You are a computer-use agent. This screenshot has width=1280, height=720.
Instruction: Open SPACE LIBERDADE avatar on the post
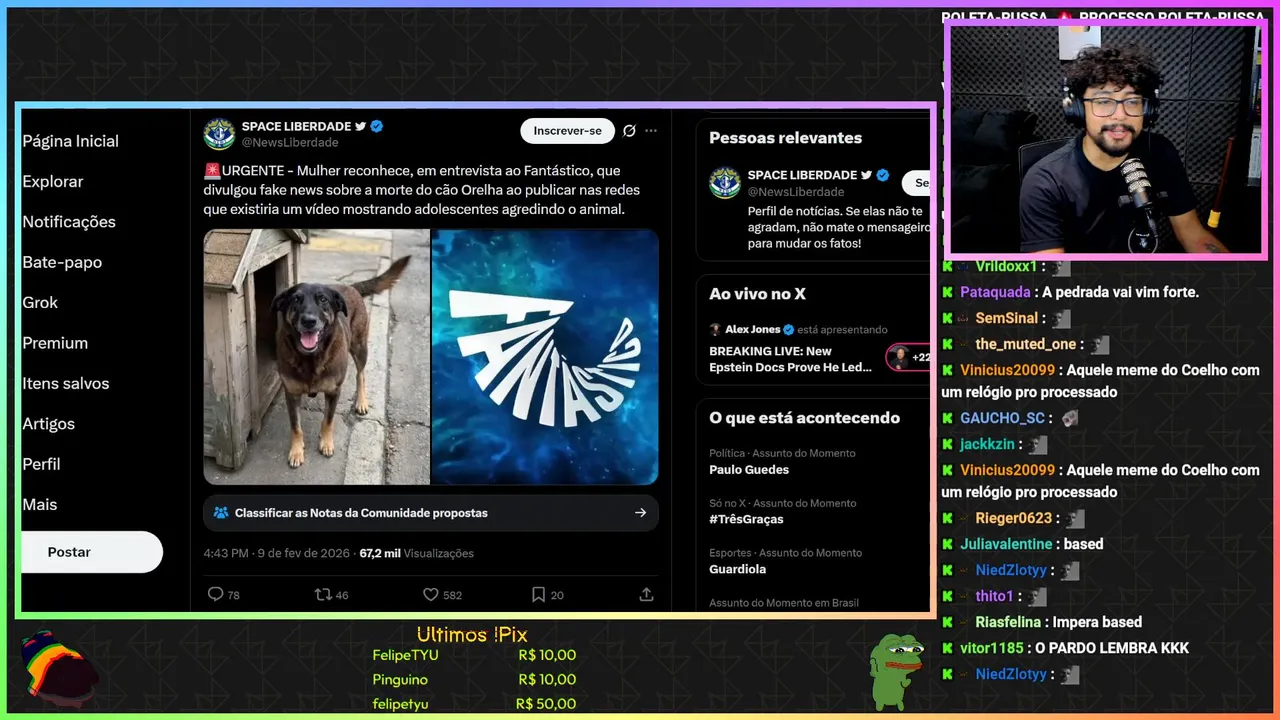pyautogui.click(x=220, y=134)
